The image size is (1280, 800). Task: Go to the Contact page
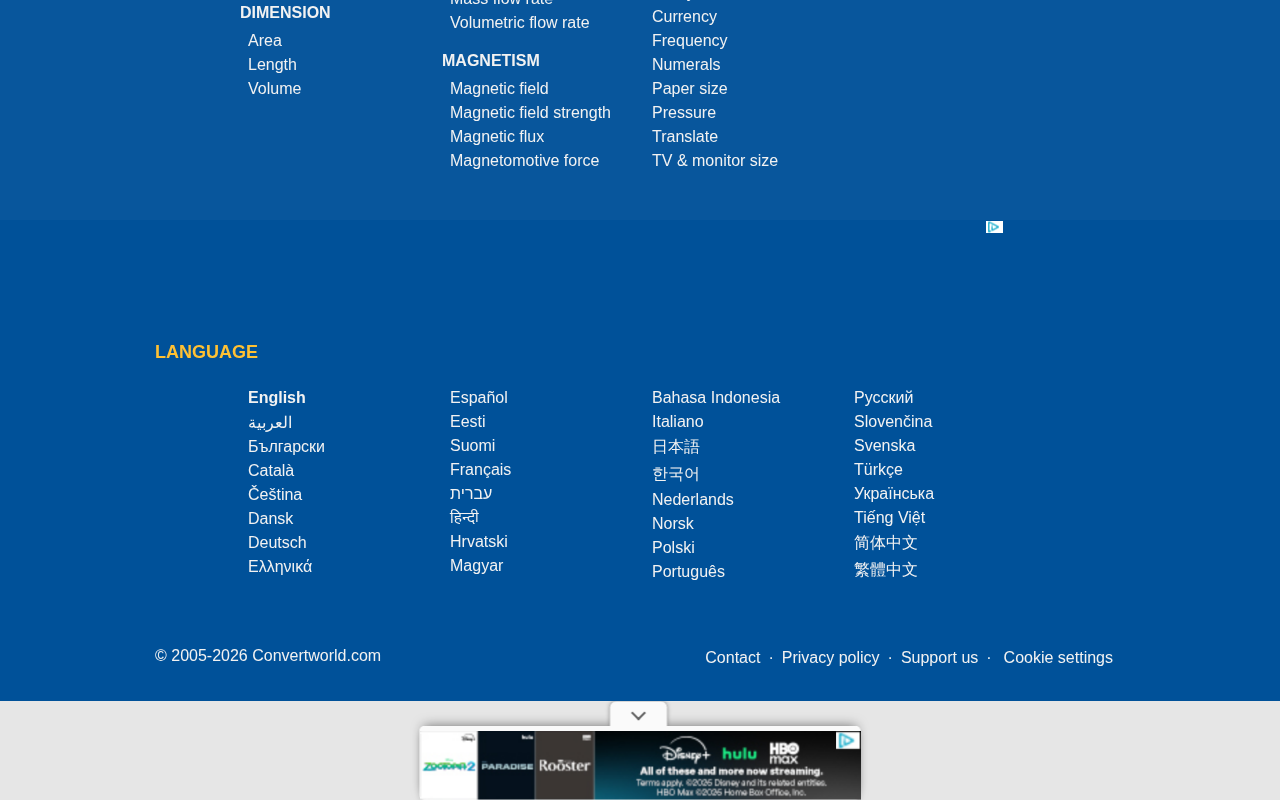coord(733,658)
